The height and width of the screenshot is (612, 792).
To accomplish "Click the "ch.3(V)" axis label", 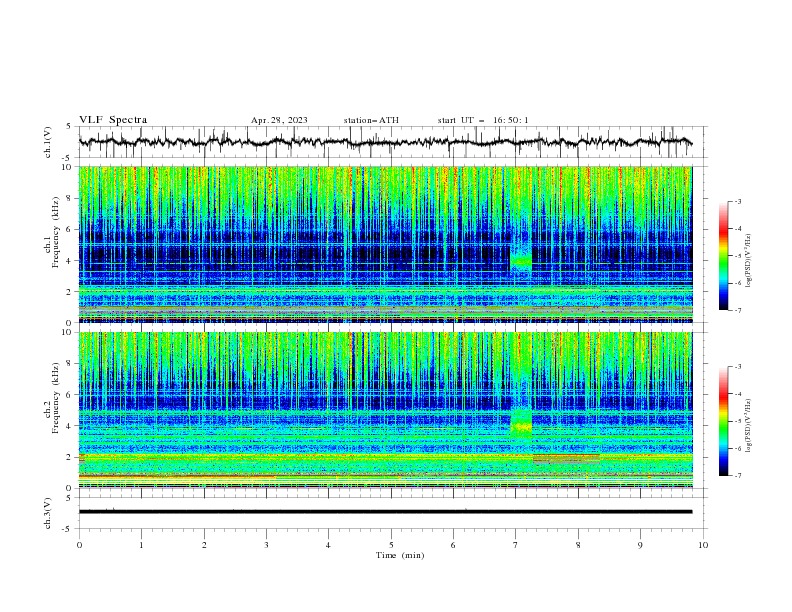I will coord(48,513).
